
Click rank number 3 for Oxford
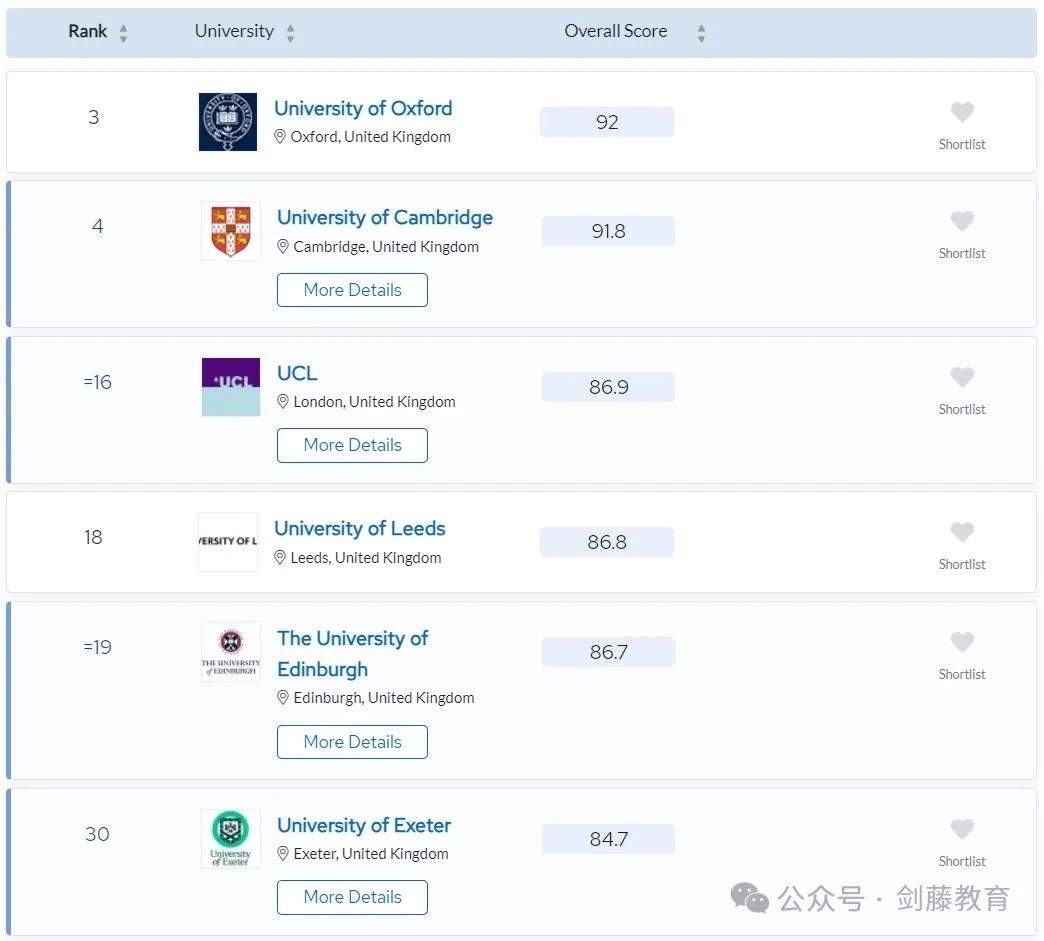(94, 117)
